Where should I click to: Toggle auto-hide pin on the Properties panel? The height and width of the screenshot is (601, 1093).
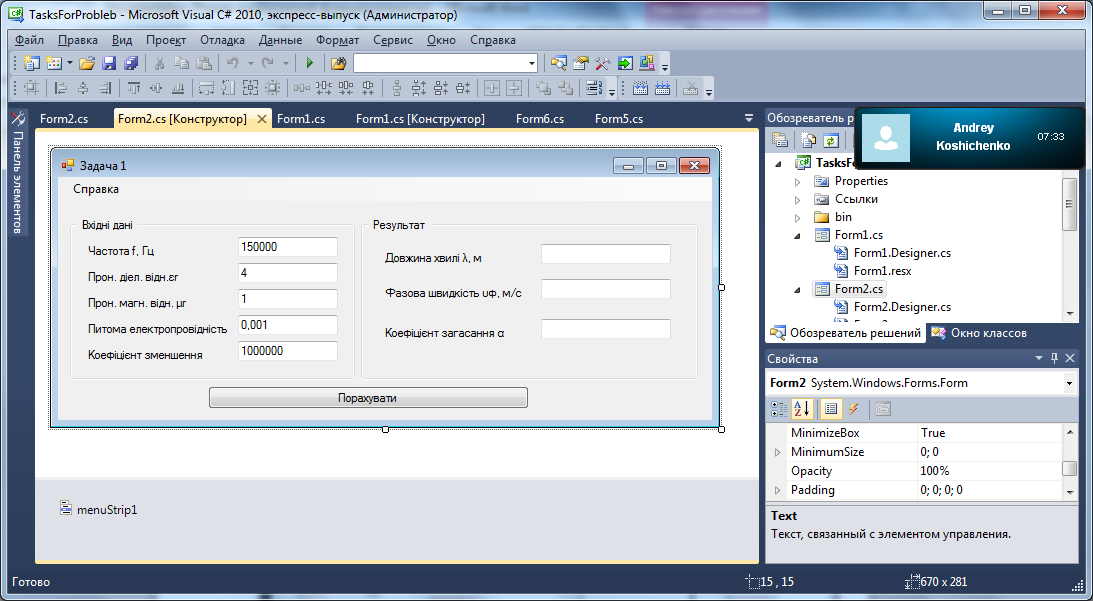point(1054,358)
